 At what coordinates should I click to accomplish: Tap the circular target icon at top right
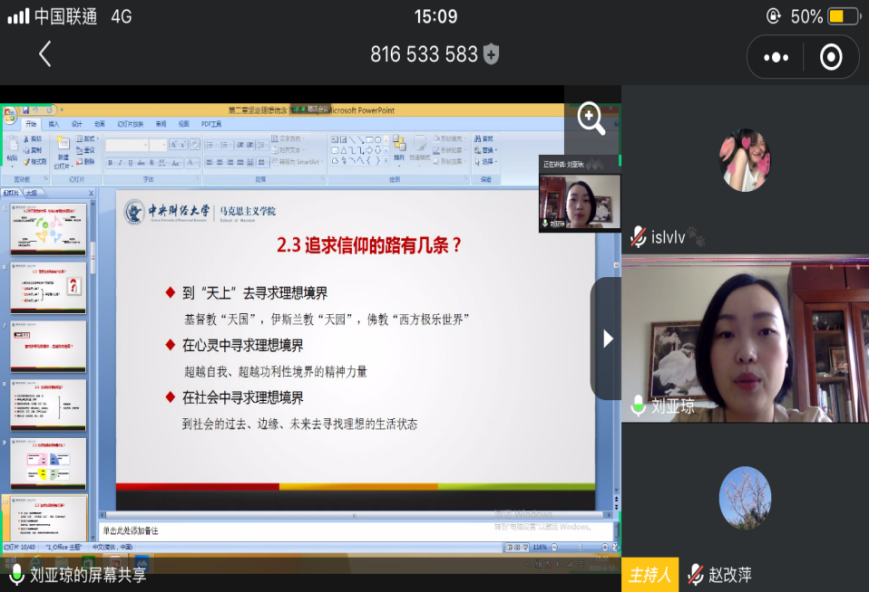click(x=831, y=58)
